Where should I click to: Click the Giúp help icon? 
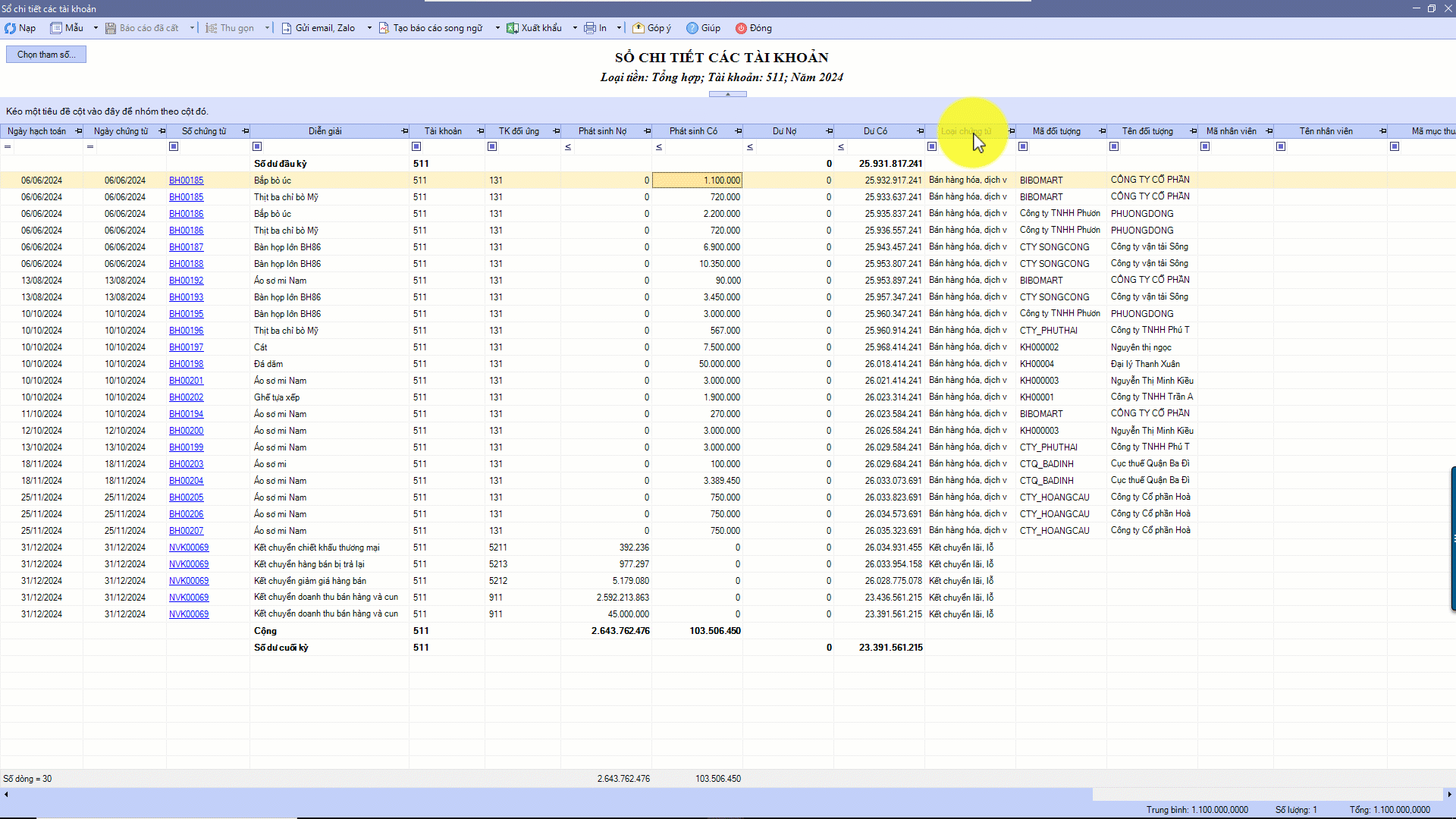pos(692,28)
